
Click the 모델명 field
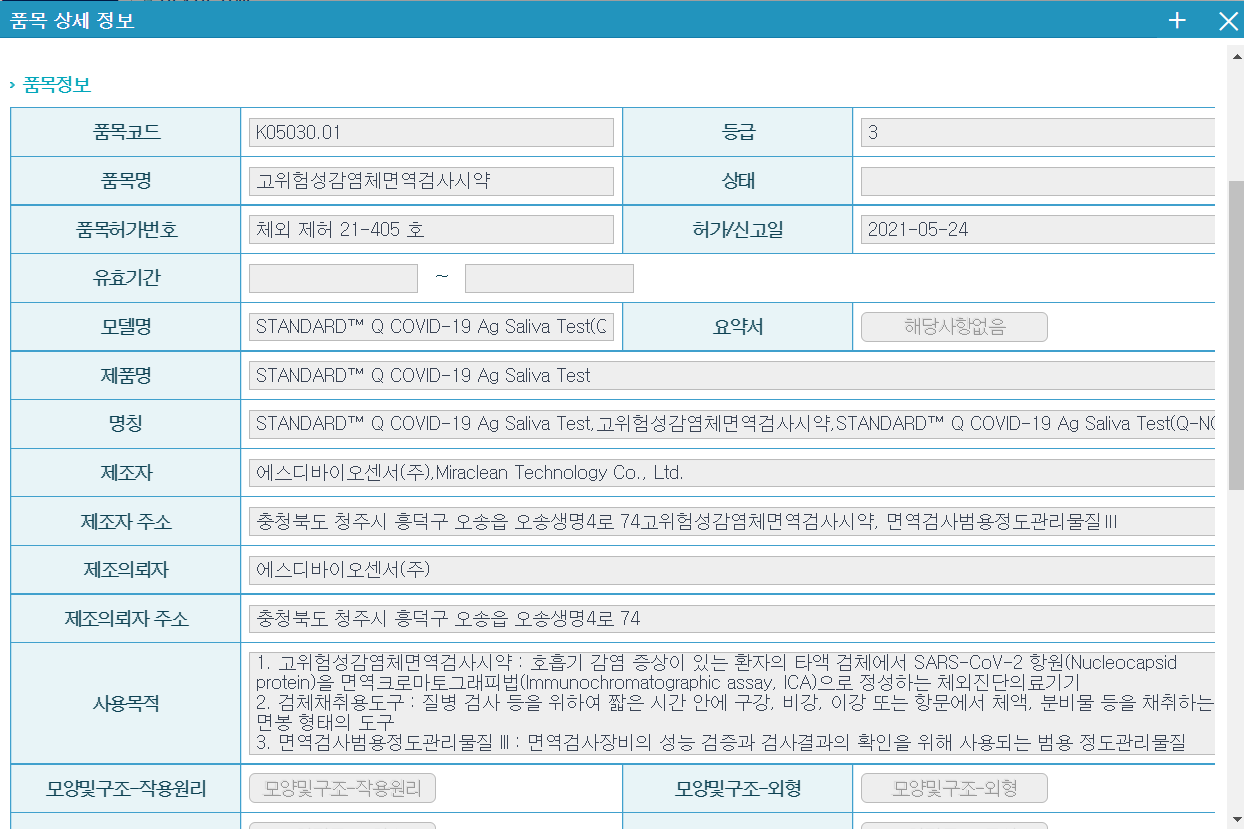pos(431,327)
